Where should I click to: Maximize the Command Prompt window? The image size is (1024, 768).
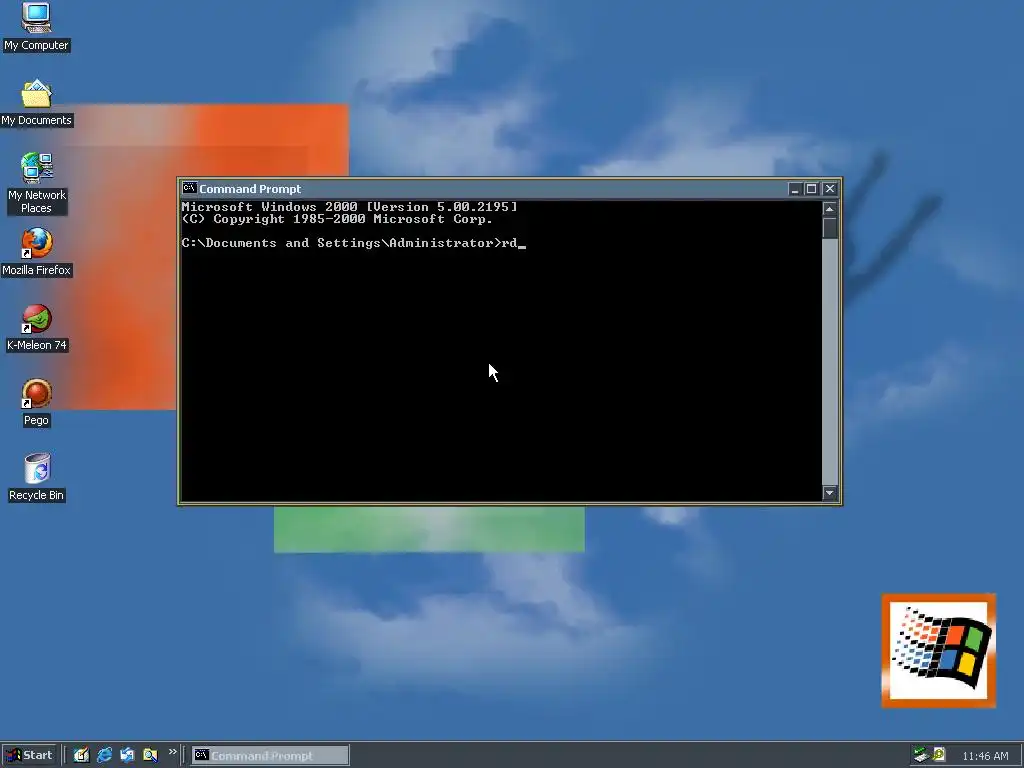coord(811,189)
